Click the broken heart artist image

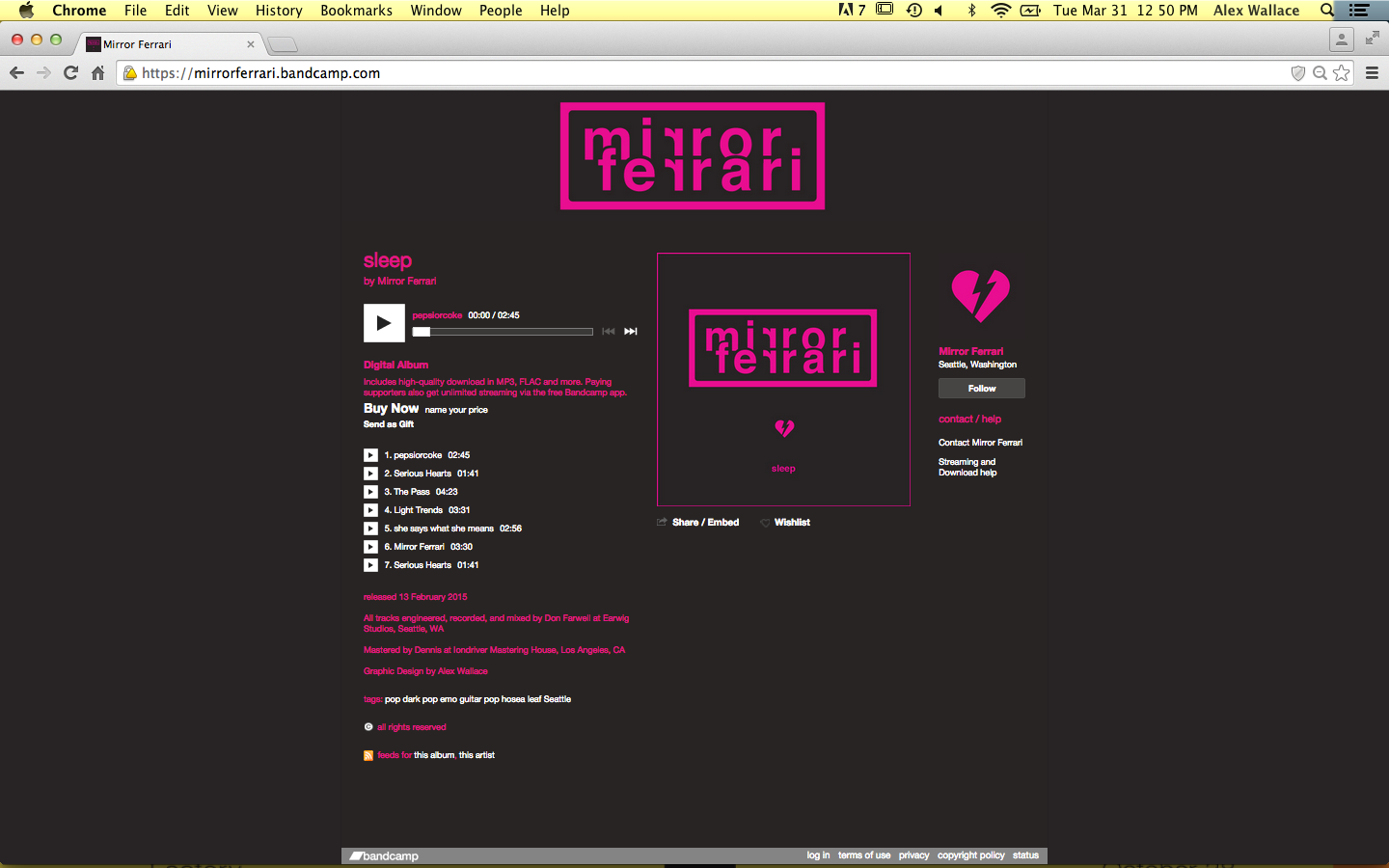pos(981,296)
